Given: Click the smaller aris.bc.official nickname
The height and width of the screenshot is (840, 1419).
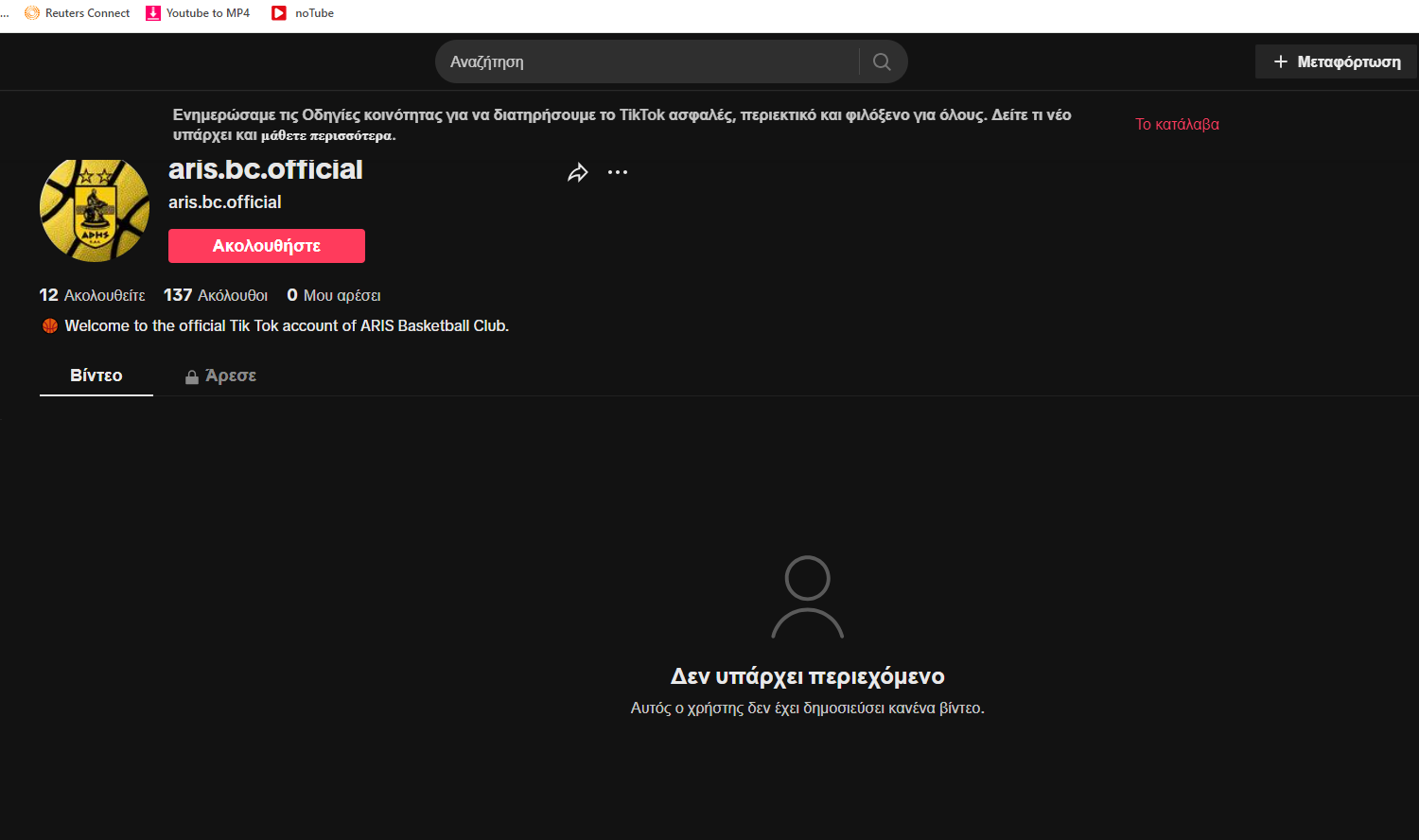Looking at the screenshot, I should (225, 202).
